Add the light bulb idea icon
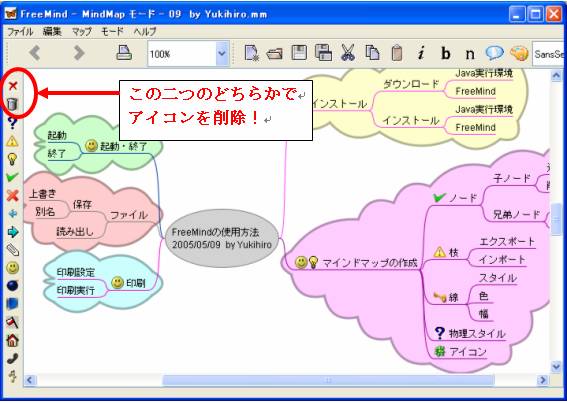This screenshot has height=403, width=567. (x=12, y=159)
